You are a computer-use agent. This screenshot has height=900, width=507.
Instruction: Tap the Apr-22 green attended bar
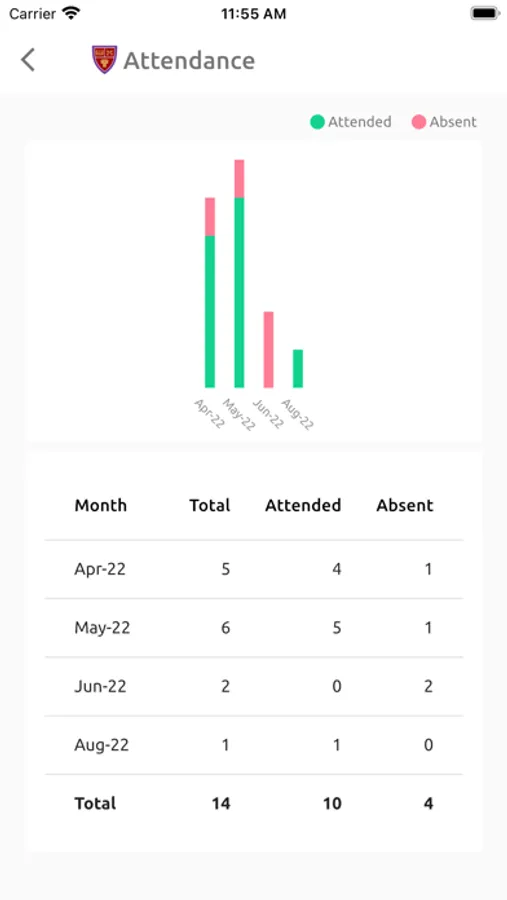coord(210,312)
